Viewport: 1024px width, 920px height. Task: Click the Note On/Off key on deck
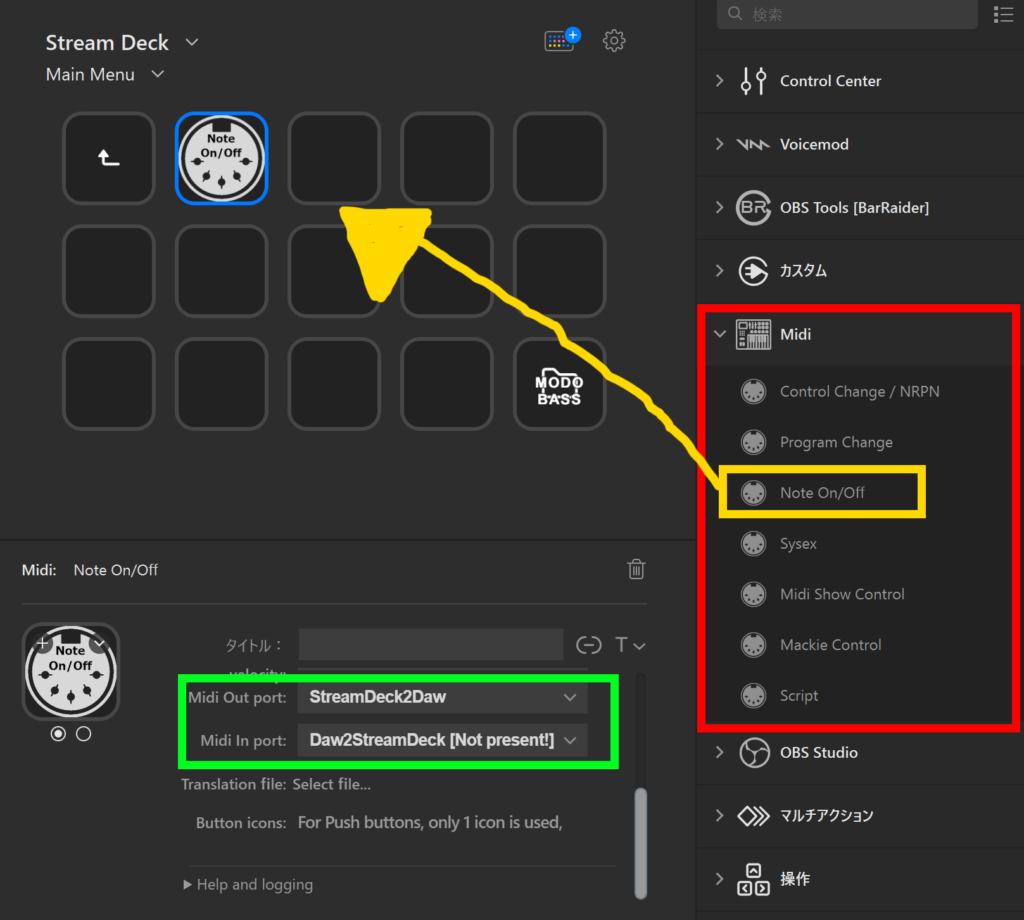click(x=221, y=158)
